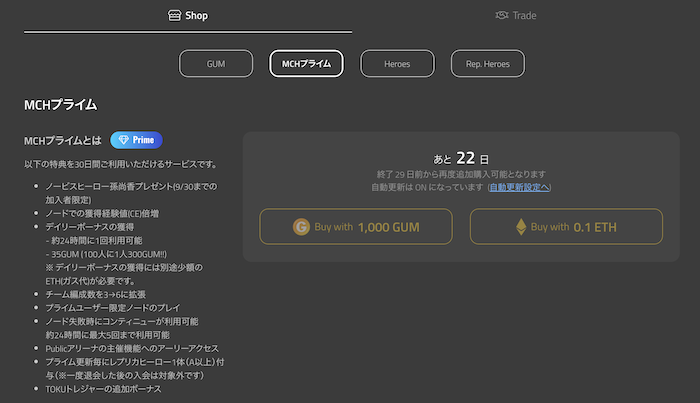Click the Publicアリーナ early access bullet
Image resolution: width=700 pixels, height=403 pixels.
click(132, 349)
